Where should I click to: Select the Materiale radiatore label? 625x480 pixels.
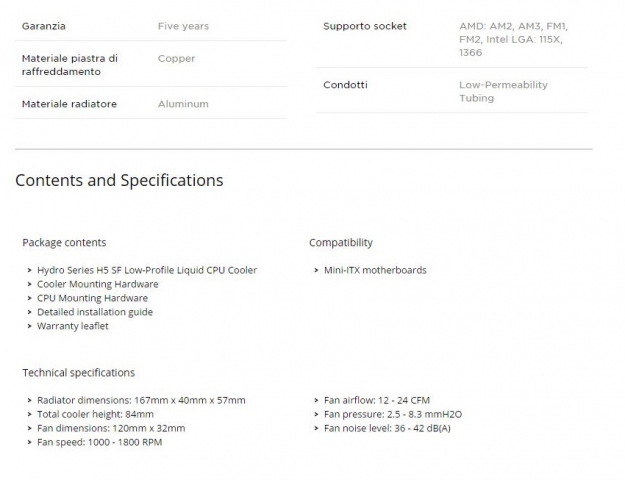pyautogui.click(x=69, y=104)
